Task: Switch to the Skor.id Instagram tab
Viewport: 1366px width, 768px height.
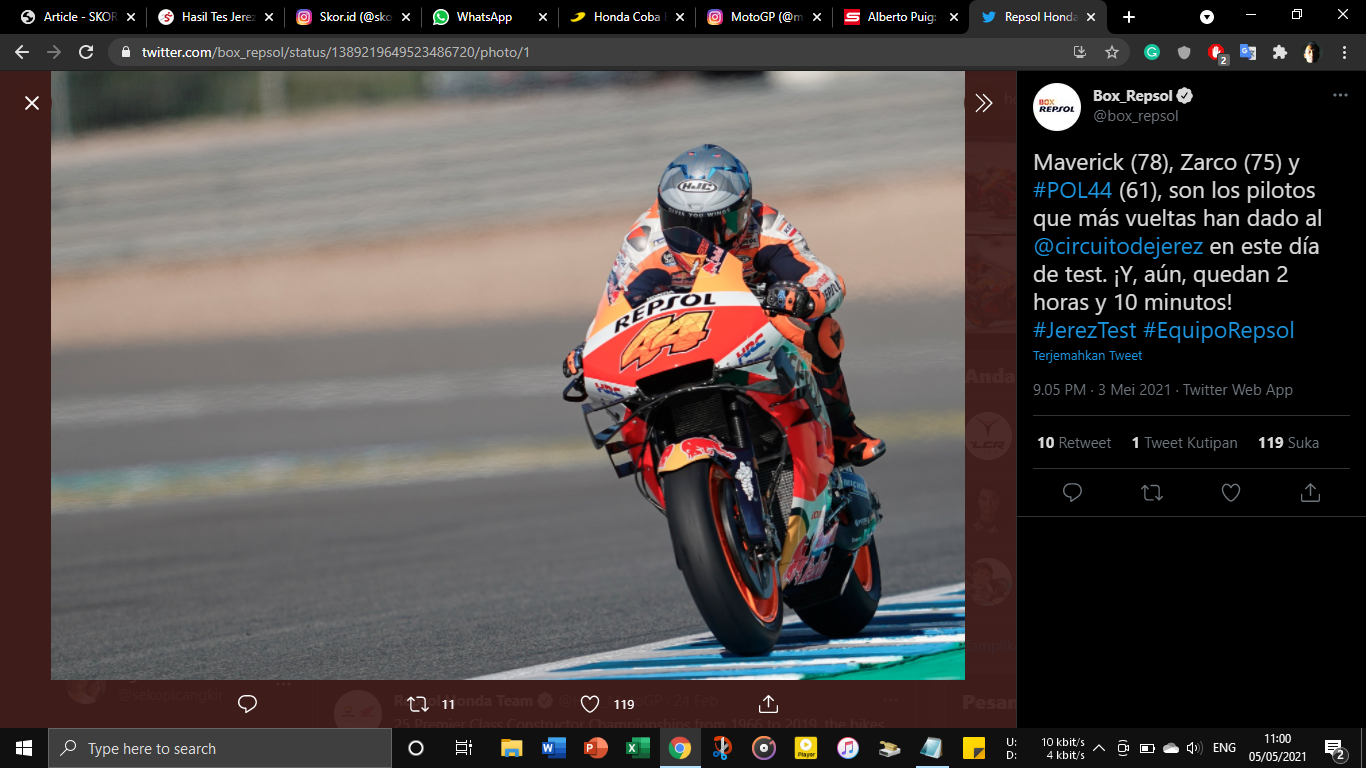Action: [x=352, y=17]
